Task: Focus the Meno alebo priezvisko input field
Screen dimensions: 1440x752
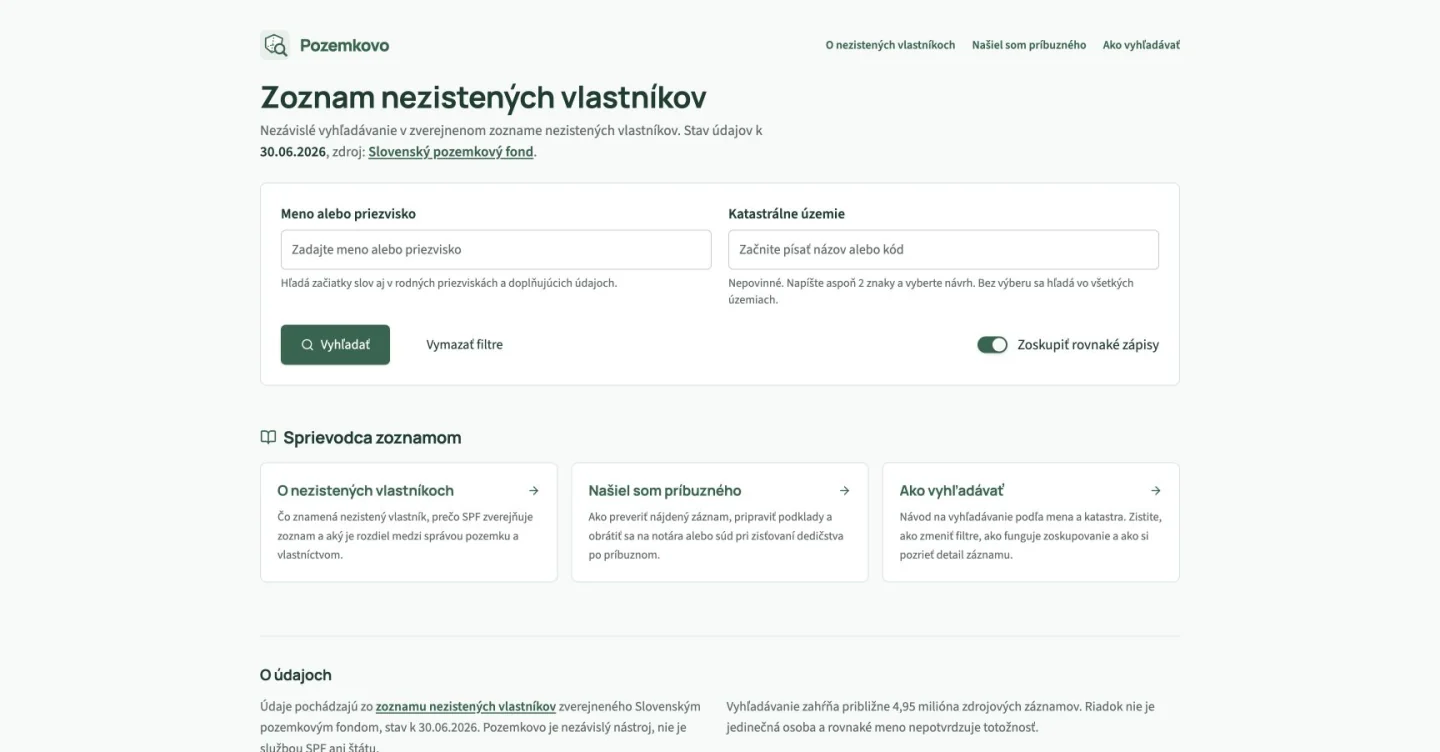Action: [x=496, y=250]
